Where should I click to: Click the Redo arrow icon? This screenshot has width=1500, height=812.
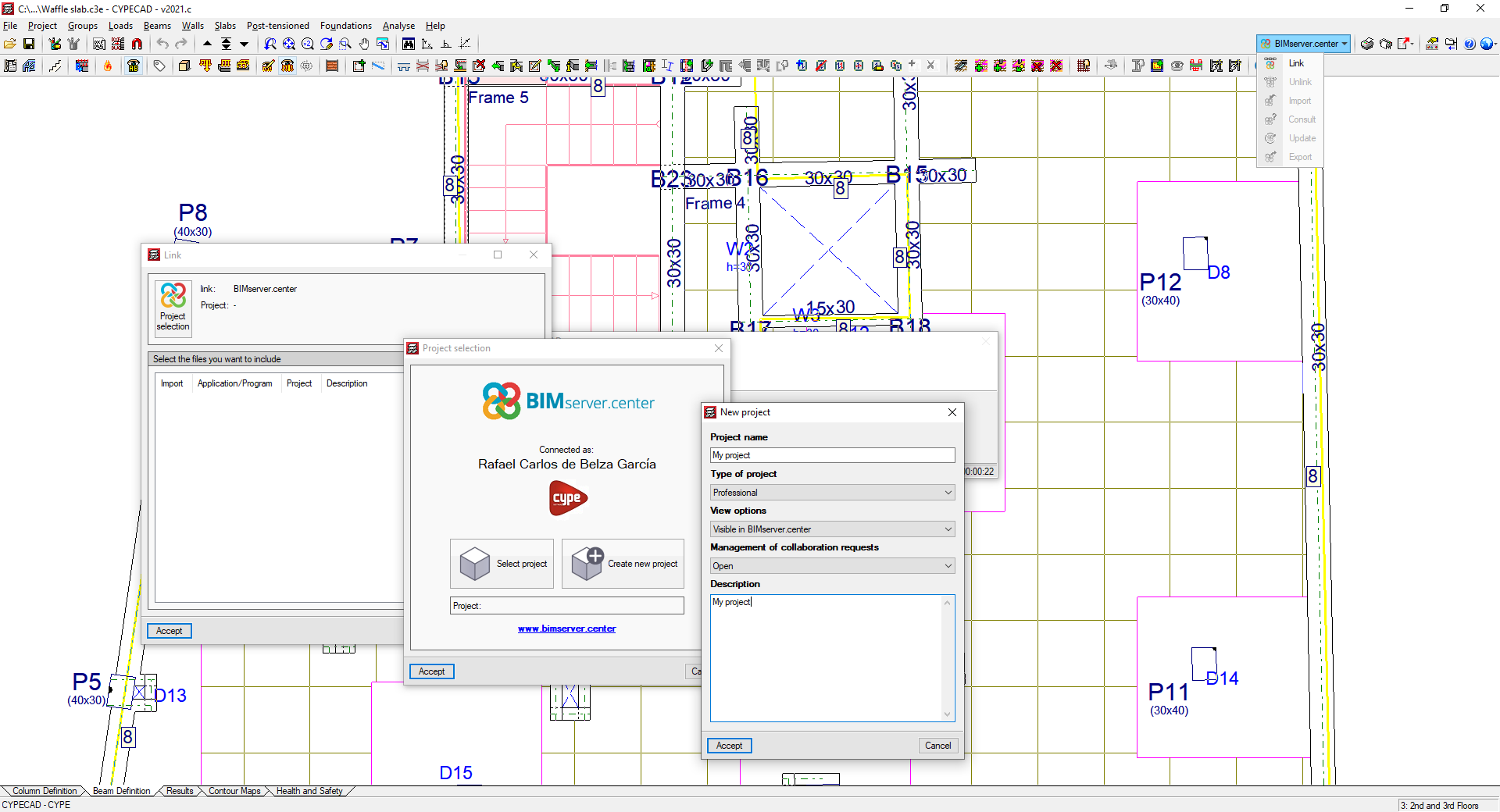[x=181, y=45]
